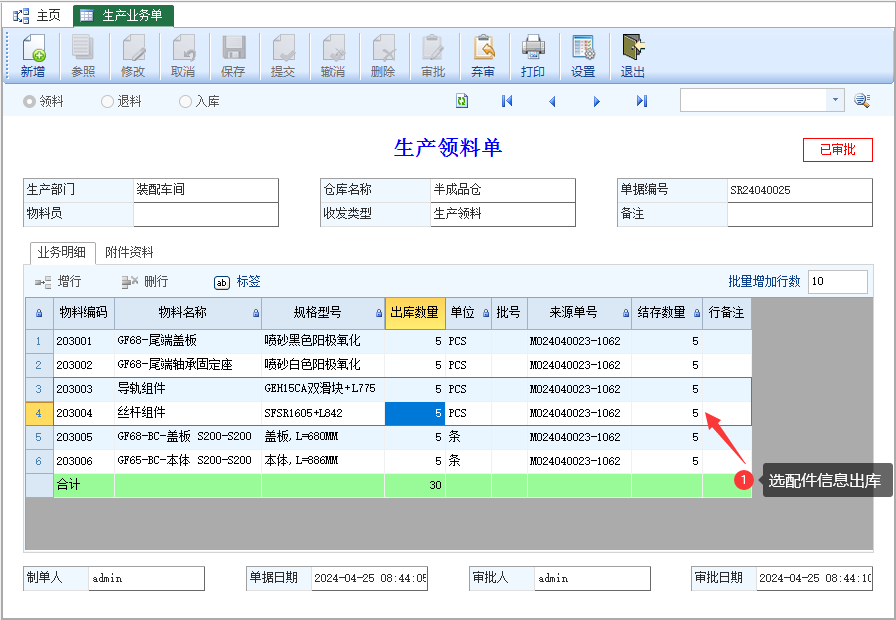896x620 pixels.
Task: Click the green refresh icon
Action: 462,101
